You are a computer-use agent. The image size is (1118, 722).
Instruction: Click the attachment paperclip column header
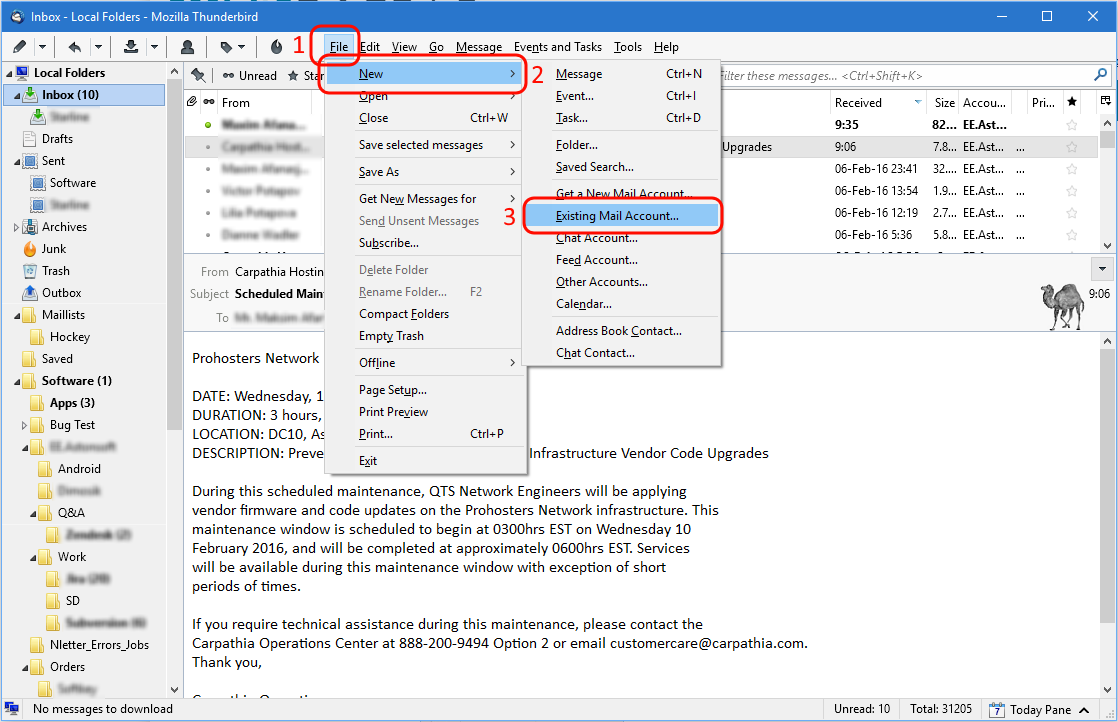[x=192, y=102]
